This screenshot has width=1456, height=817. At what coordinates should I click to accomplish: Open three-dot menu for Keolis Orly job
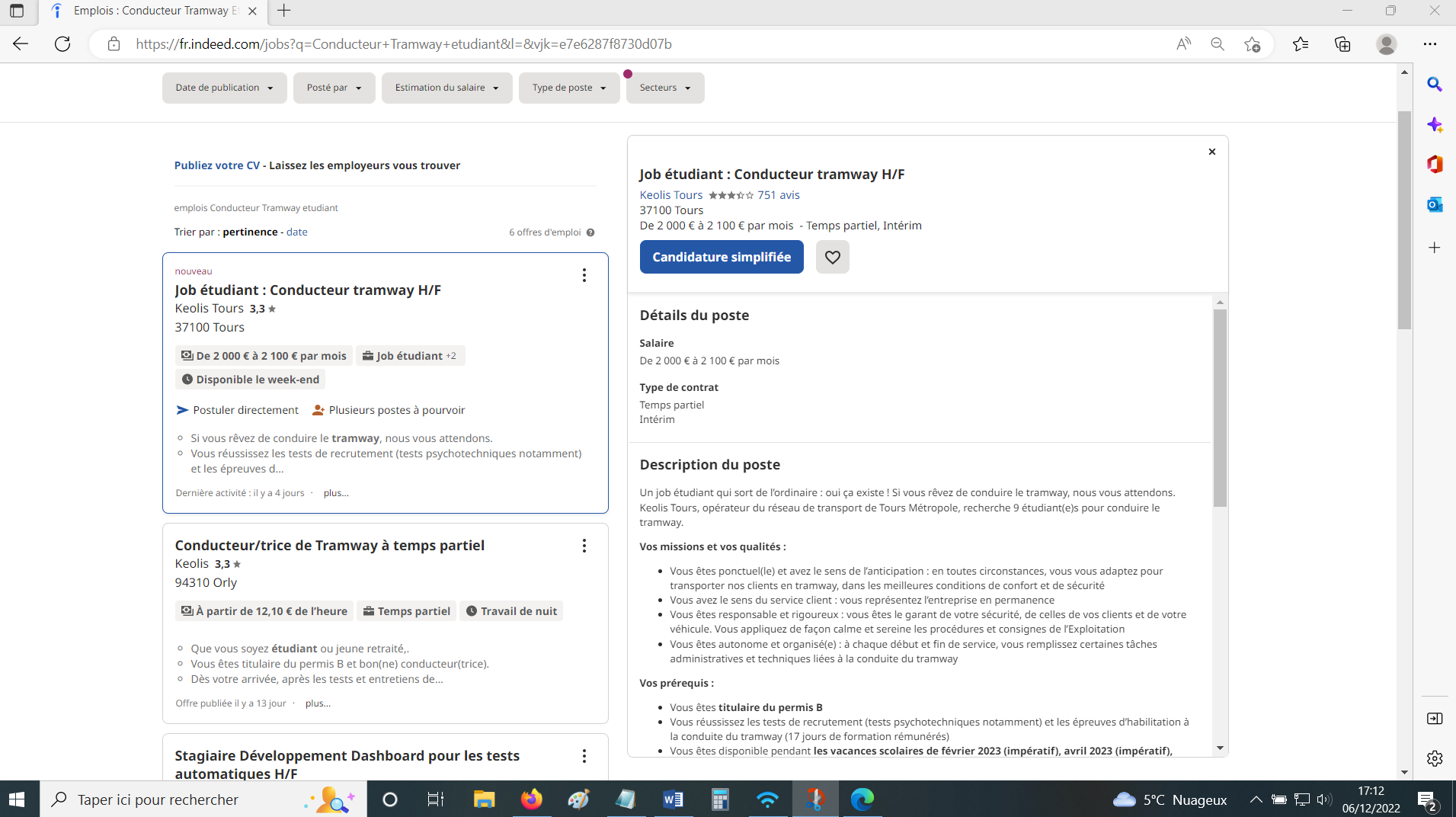click(x=584, y=546)
